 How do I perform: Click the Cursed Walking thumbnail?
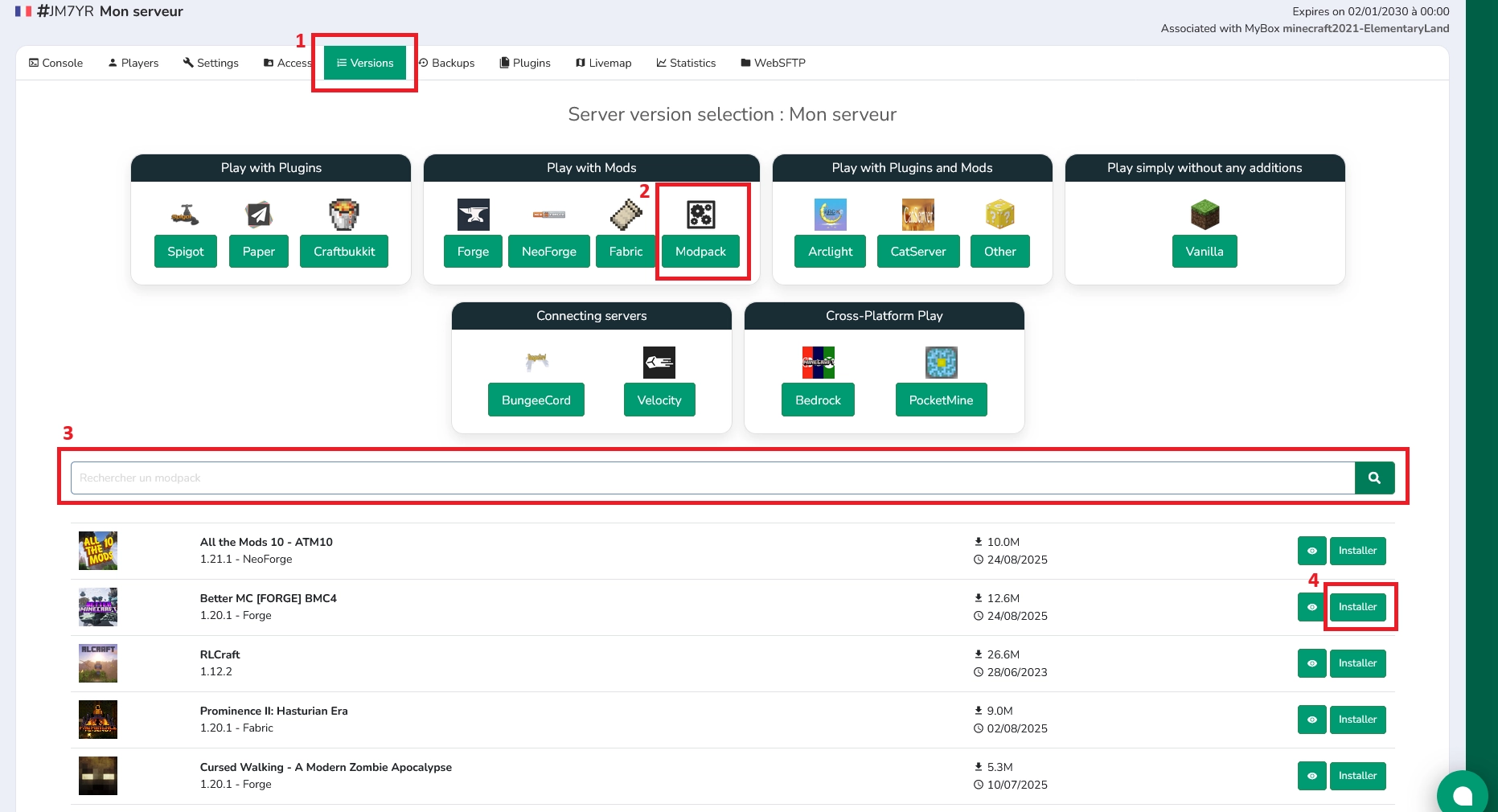[x=98, y=776]
